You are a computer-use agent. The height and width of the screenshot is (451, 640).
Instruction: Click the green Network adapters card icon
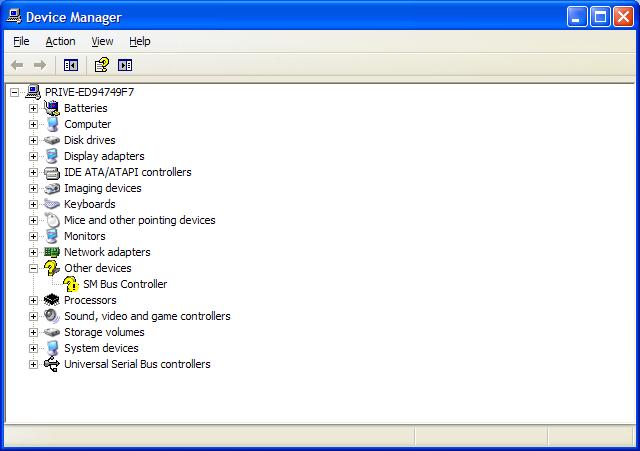click(52, 252)
